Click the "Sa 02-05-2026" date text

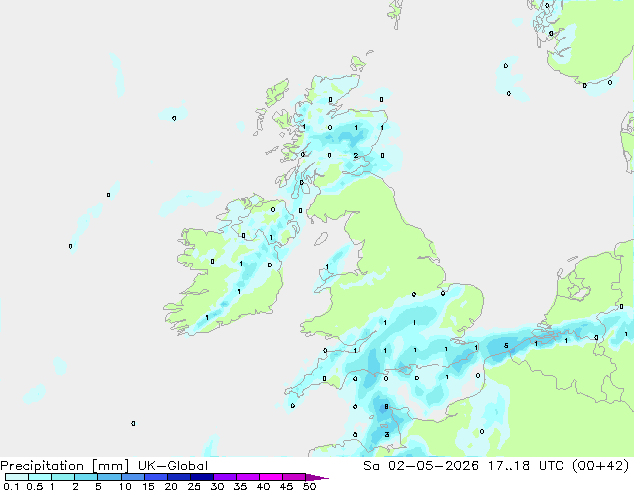click(421, 466)
